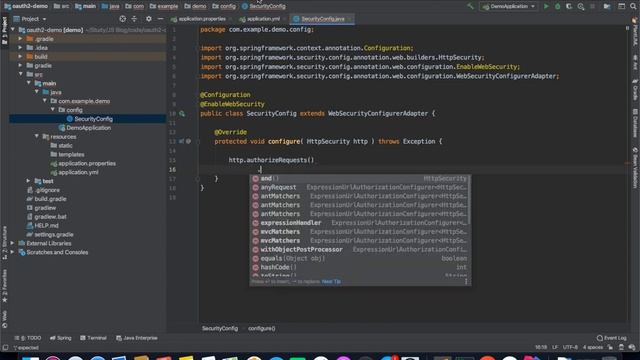Click SecurityConfig breadcrumb at editor bottom

(x=220, y=328)
